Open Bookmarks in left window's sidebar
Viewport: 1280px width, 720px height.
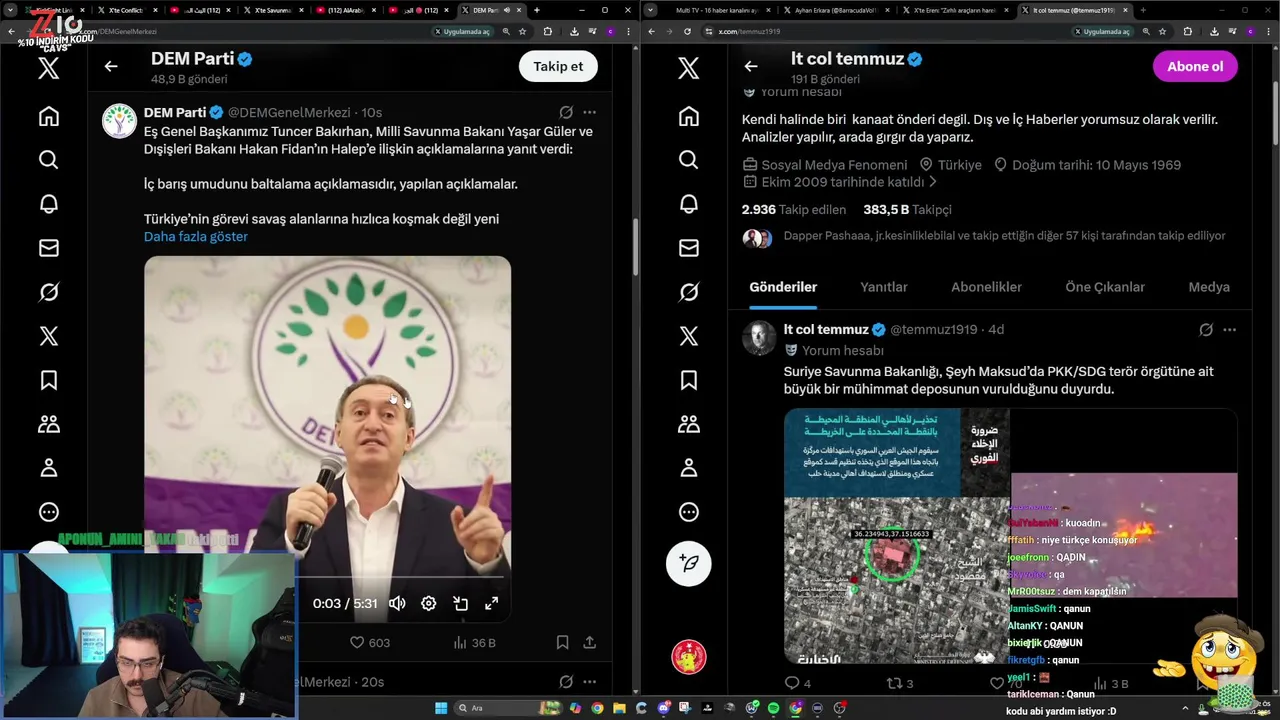coord(48,380)
